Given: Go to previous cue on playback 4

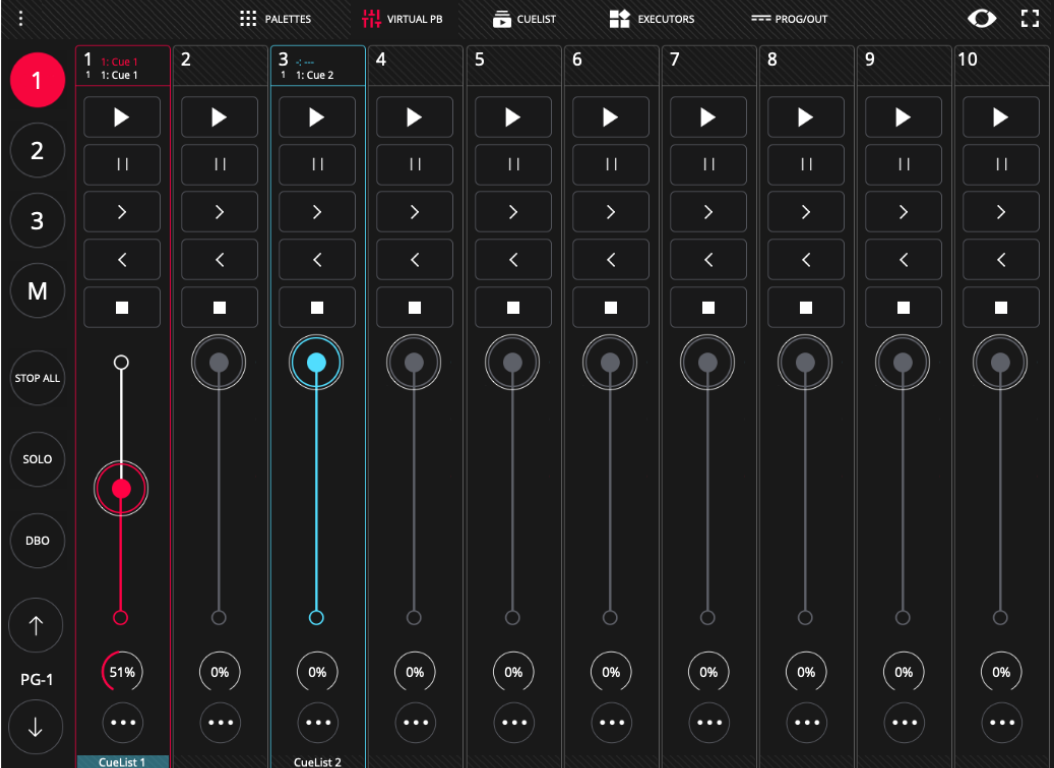Looking at the screenshot, I should [x=414, y=259].
